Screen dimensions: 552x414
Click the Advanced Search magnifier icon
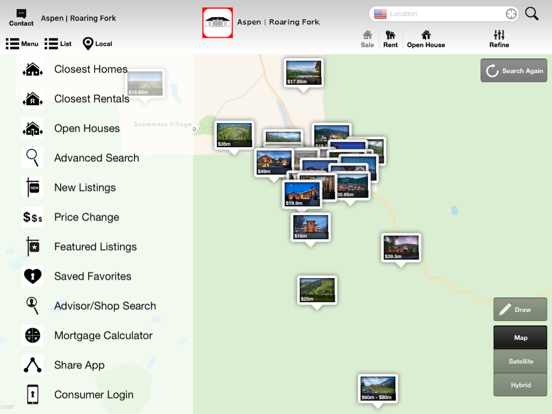[33, 158]
